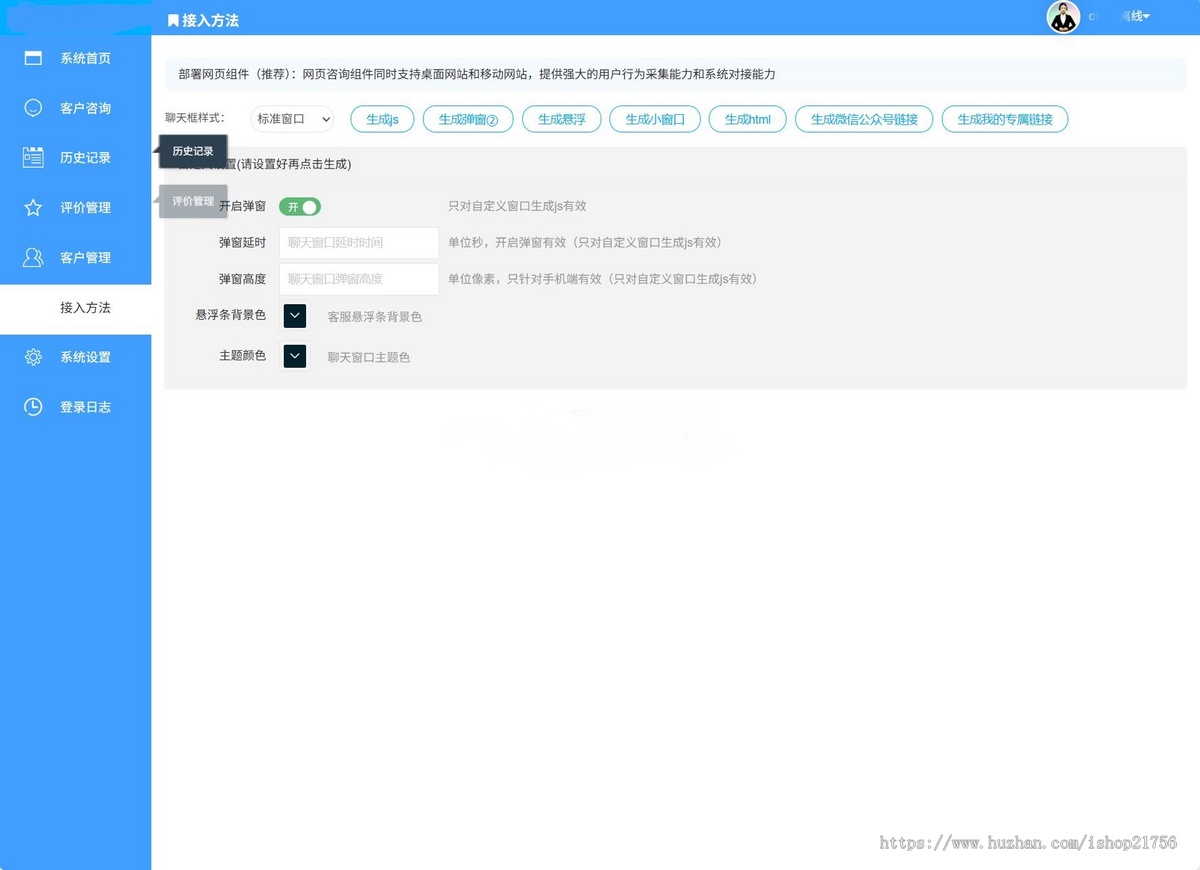Viewport: 1200px width, 870px height.
Task: Click the user avatar photo in header
Action: (x=1063, y=17)
